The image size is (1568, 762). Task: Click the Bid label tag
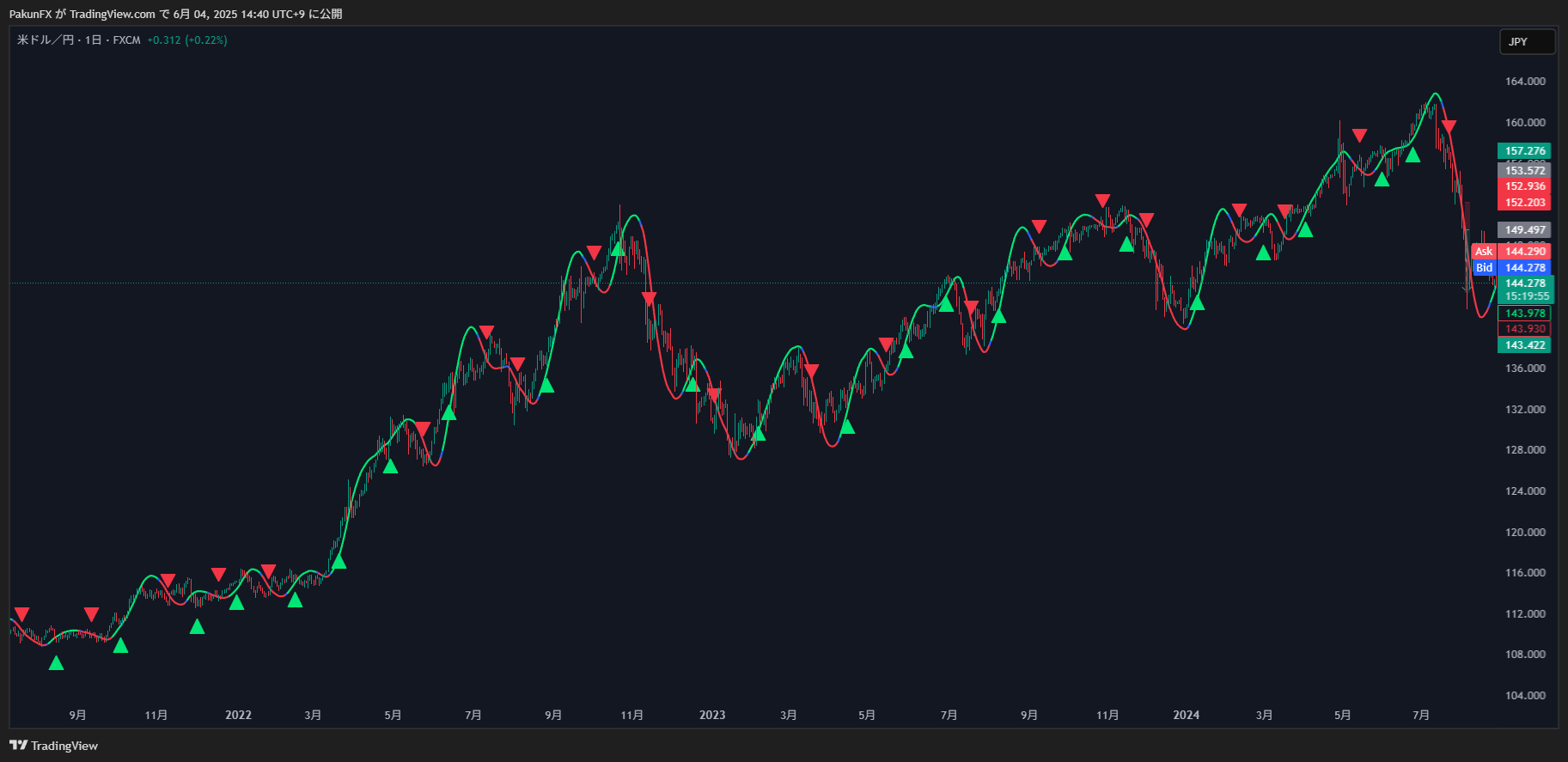(1484, 268)
